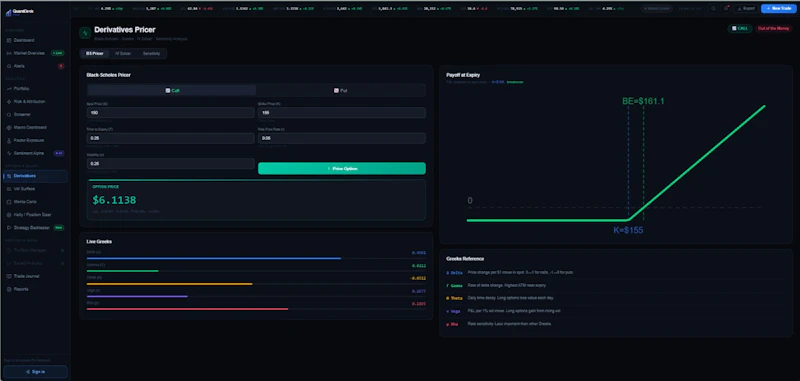This screenshot has width=800, height=381.
Task: Click Delta entry in Greeks Reference
Action: 616,273
